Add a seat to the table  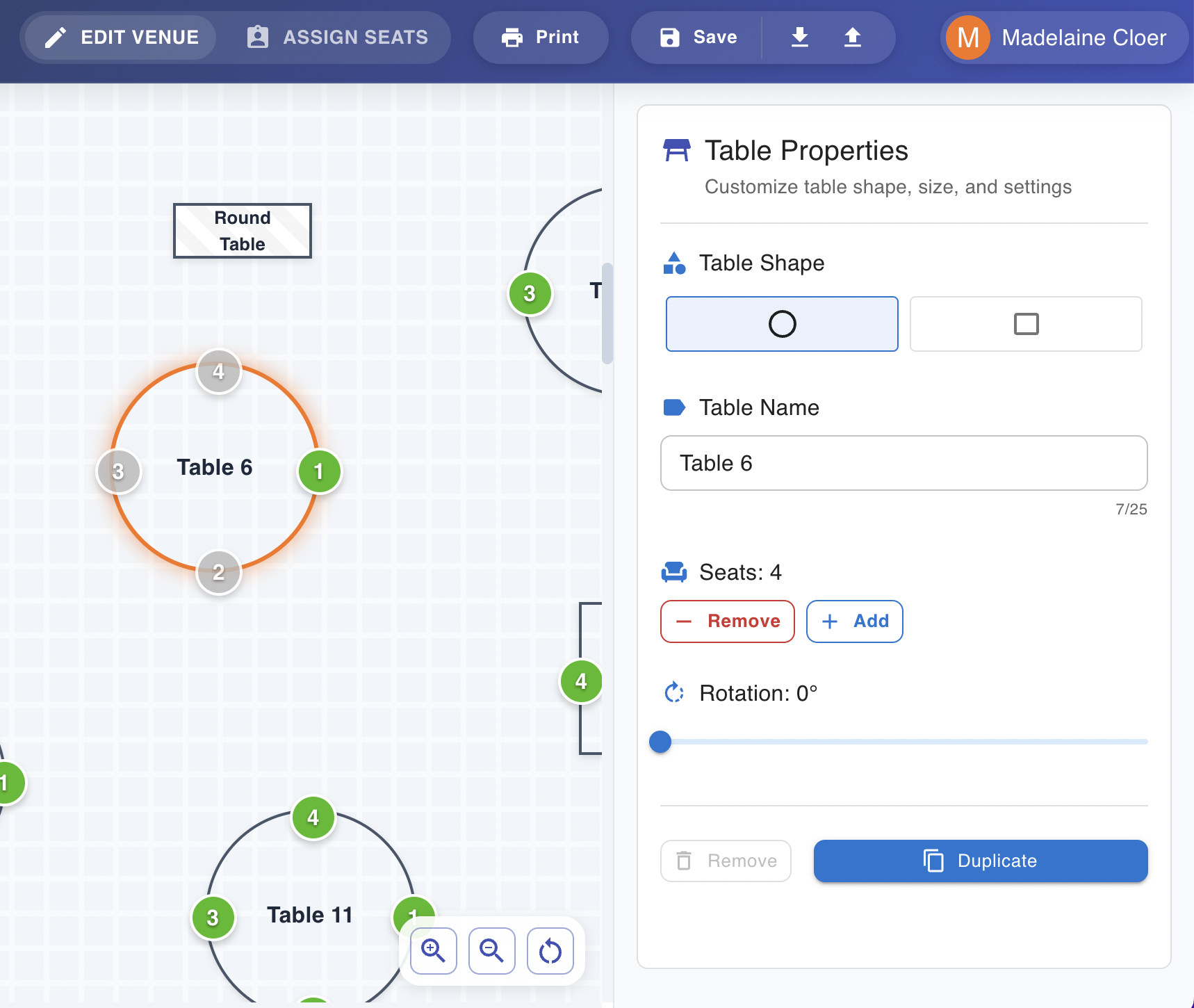pos(855,621)
